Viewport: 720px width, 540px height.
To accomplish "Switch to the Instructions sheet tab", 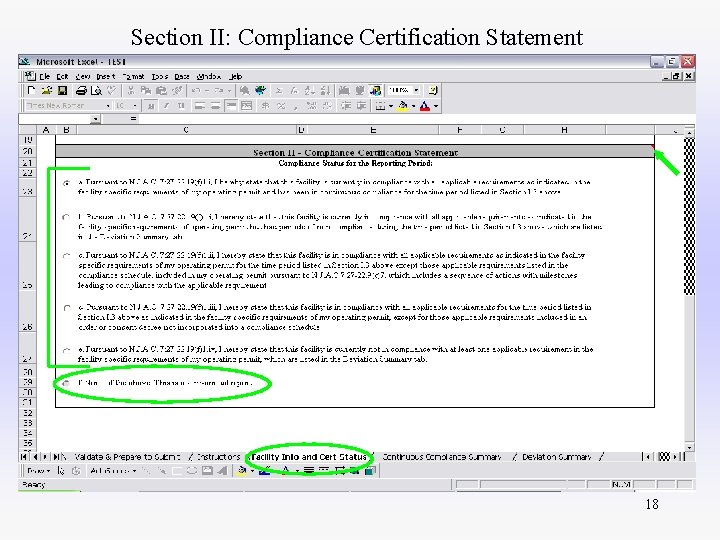I will coord(218,457).
